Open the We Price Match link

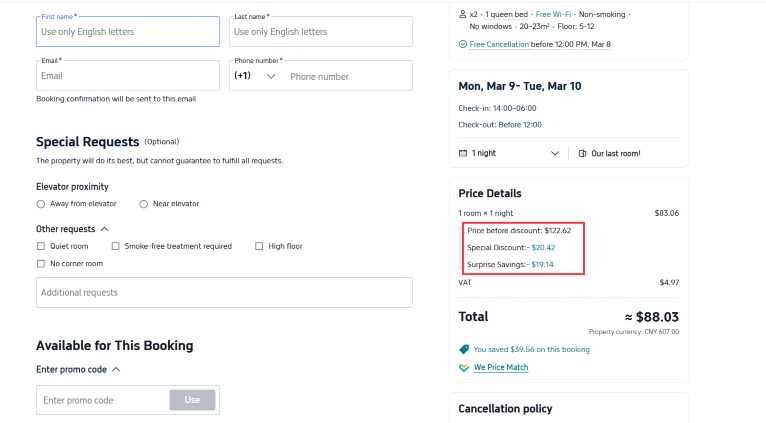pos(501,367)
